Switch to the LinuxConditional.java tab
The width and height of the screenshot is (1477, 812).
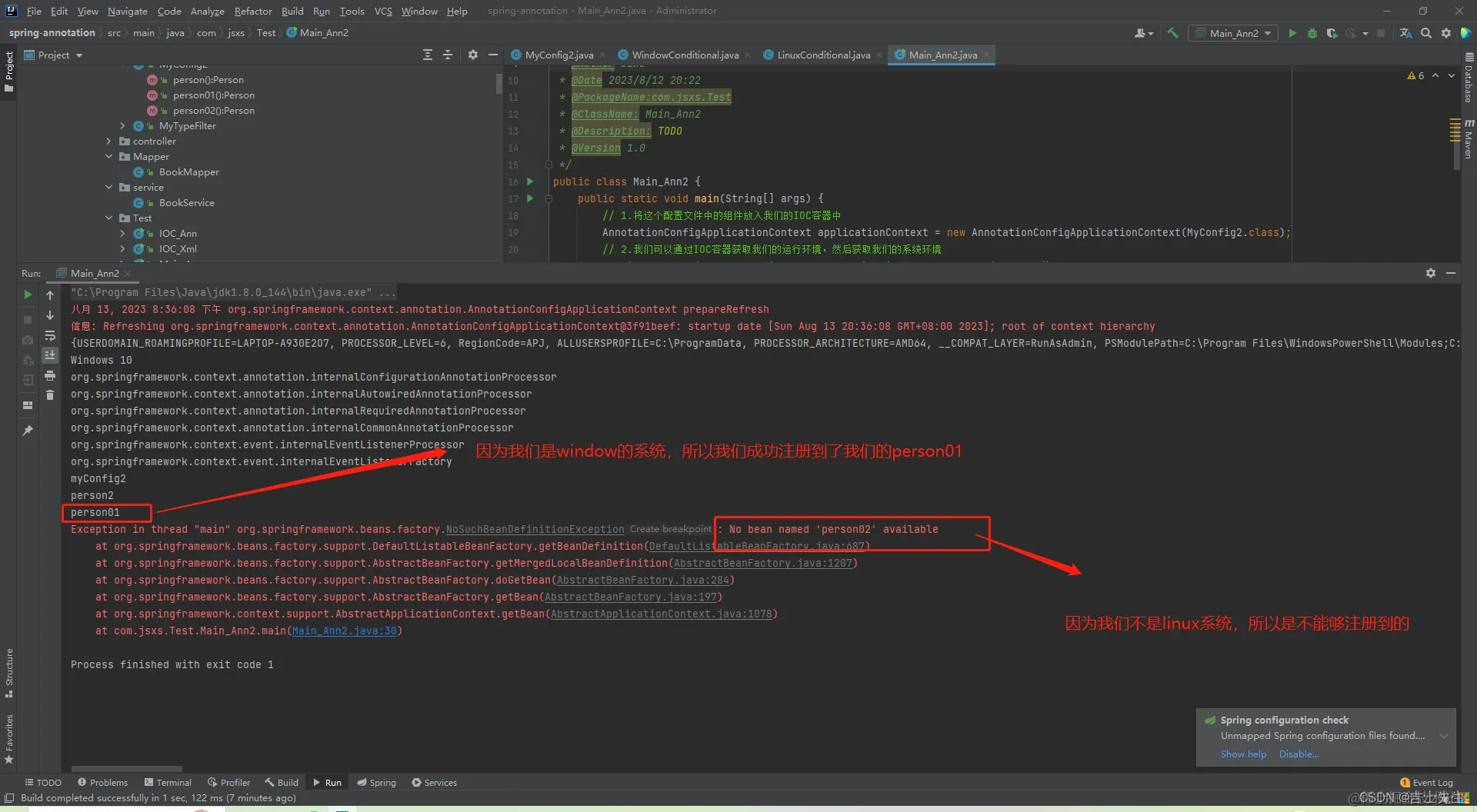[823, 55]
